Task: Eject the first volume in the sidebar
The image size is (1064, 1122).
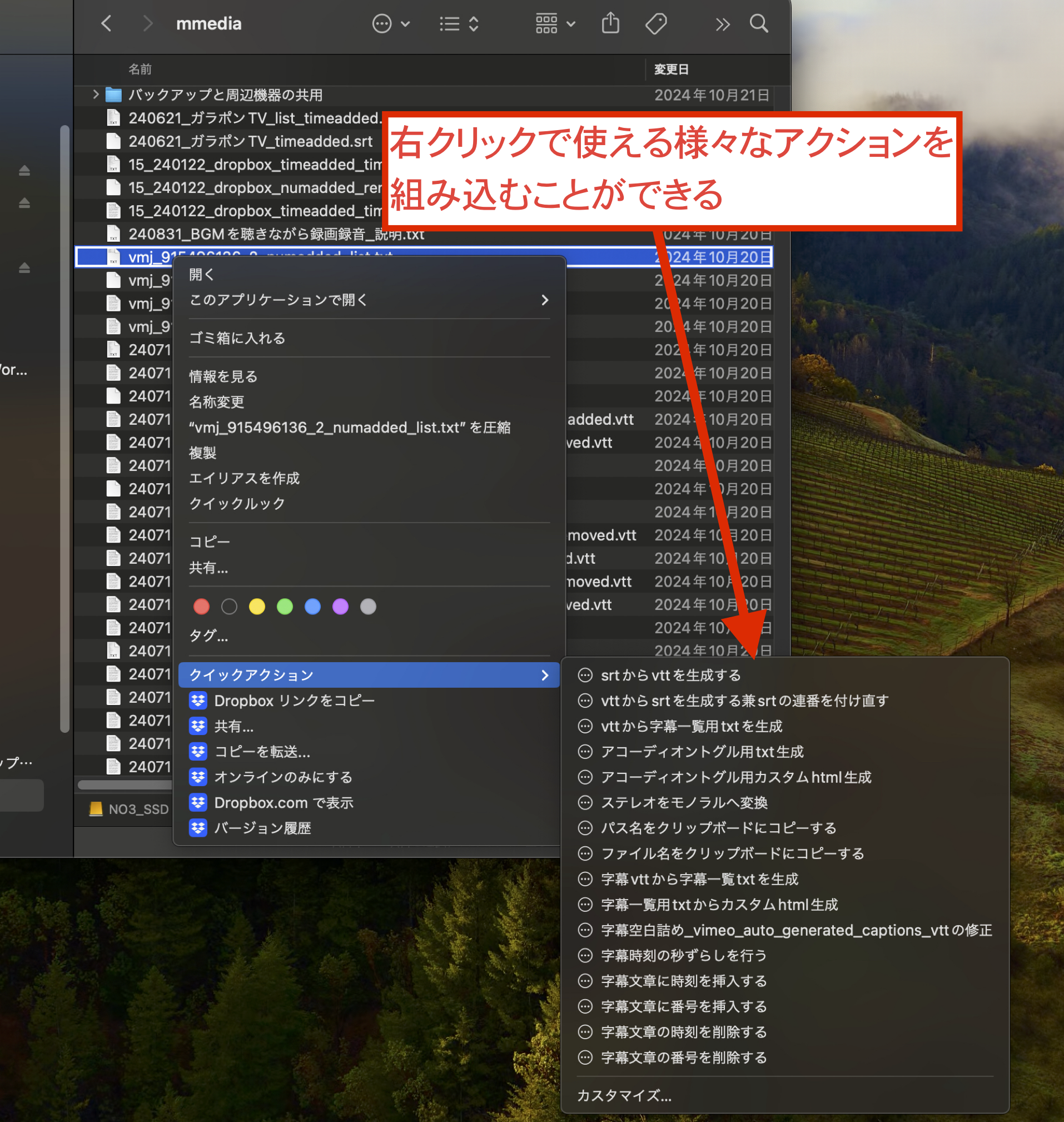Action: [24, 170]
